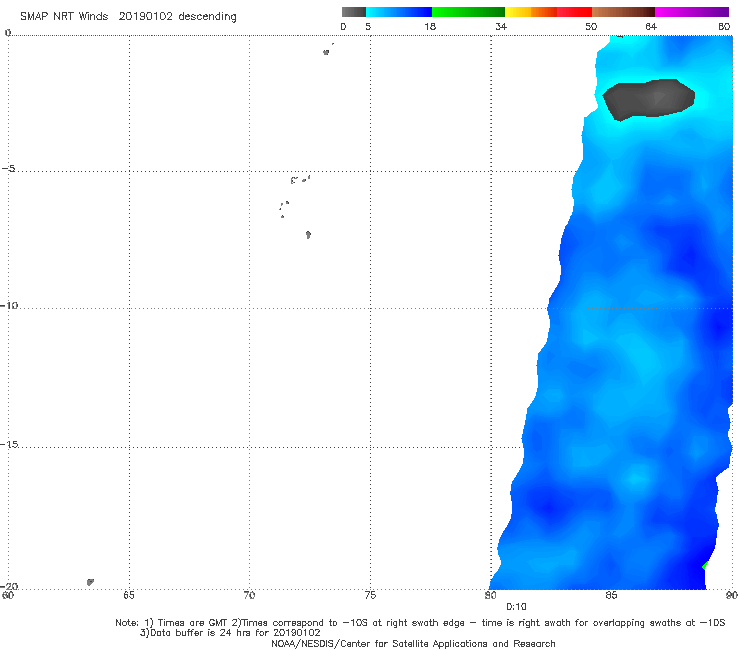Click the color bar label '80' below the purple end

coord(724,26)
